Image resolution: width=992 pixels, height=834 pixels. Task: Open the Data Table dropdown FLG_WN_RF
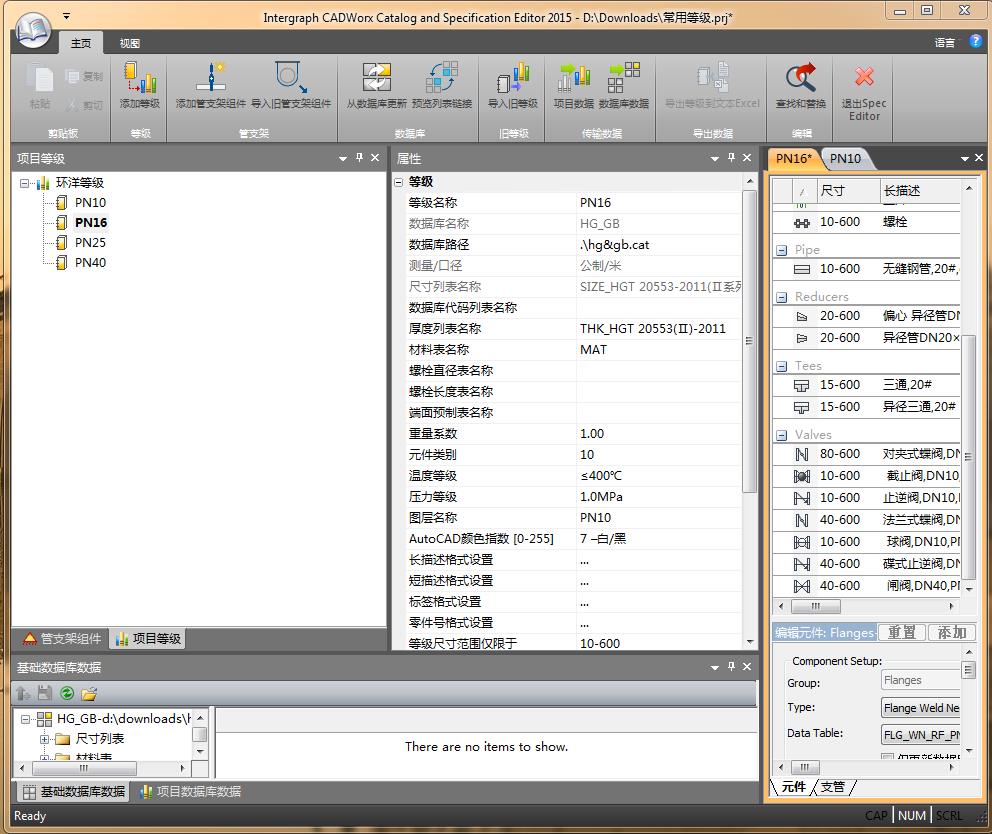click(x=921, y=735)
